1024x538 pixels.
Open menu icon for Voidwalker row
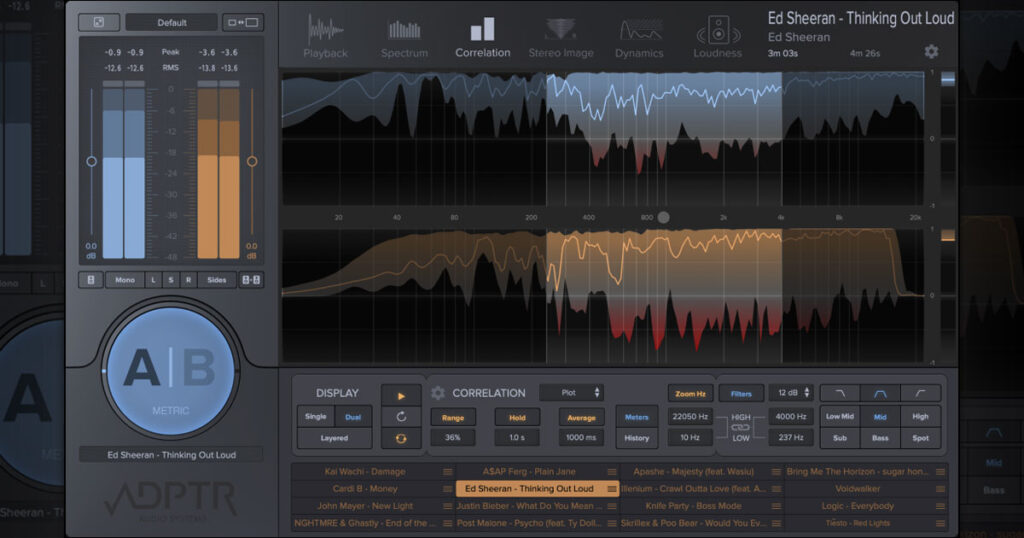[940, 488]
